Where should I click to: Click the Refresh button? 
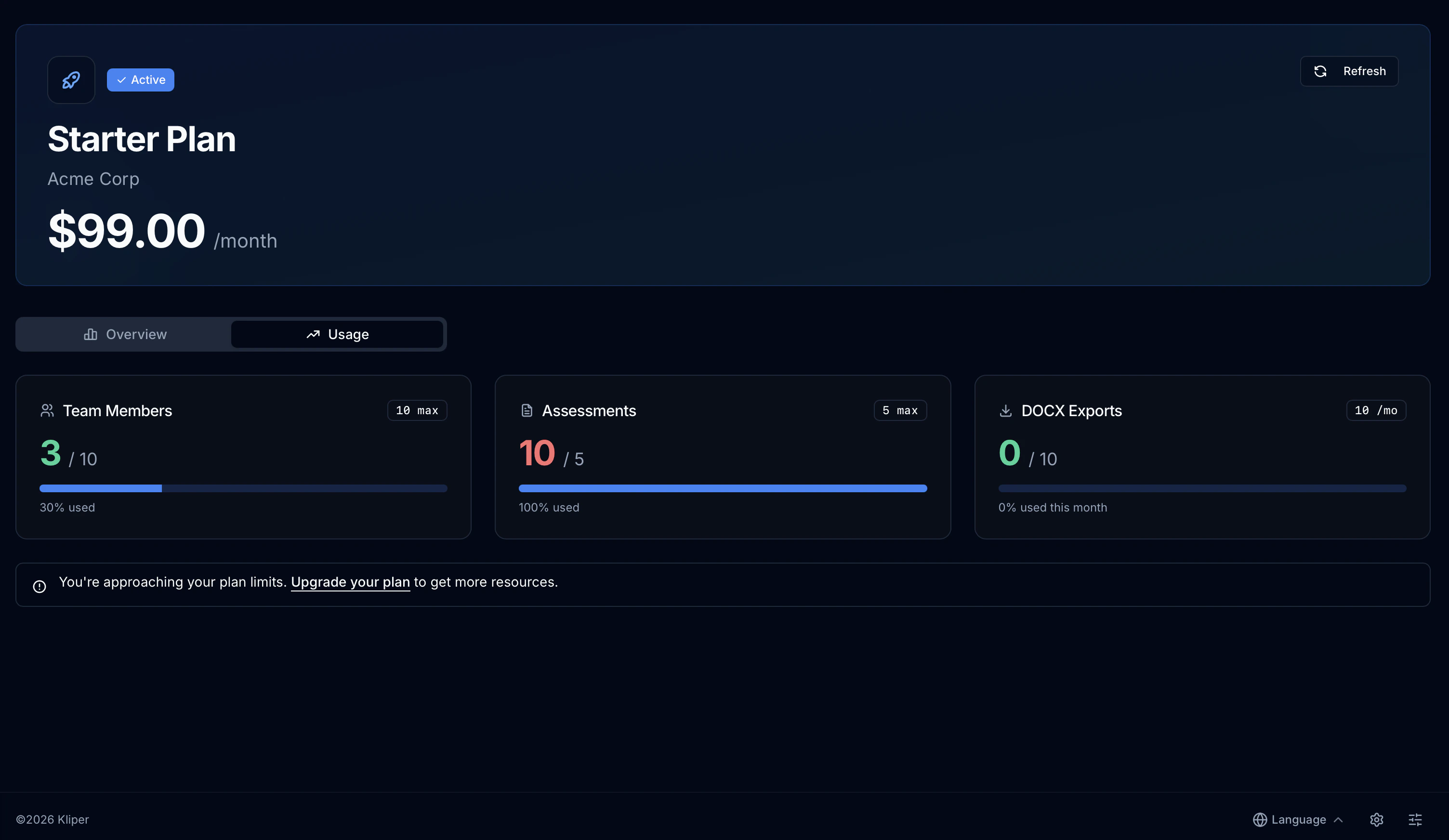point(1349,71)
